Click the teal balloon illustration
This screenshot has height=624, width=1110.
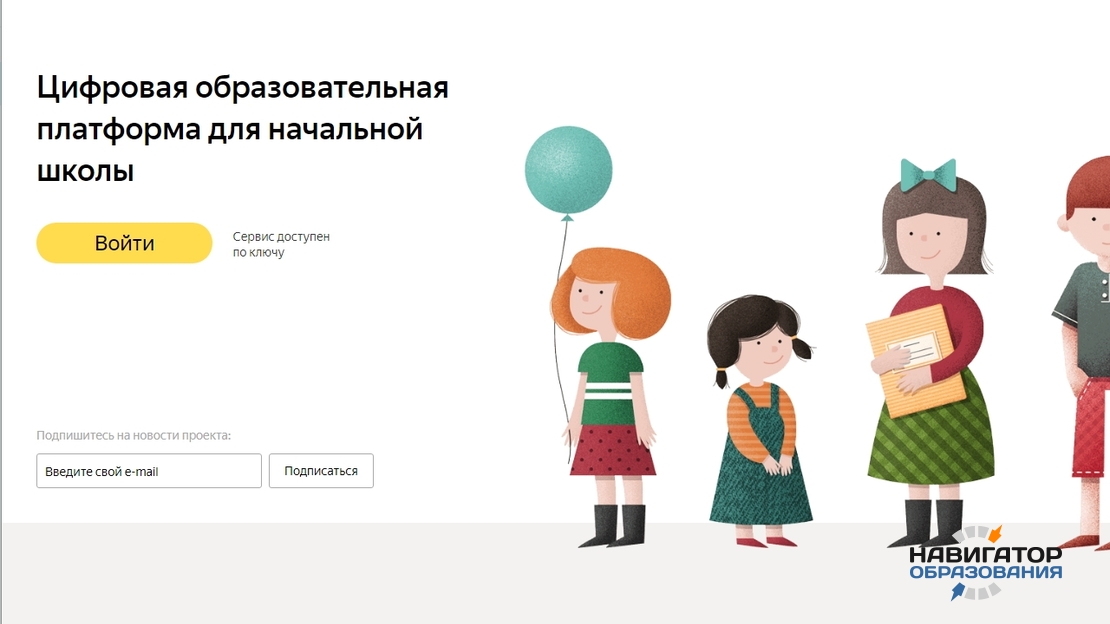click(568, 170)
